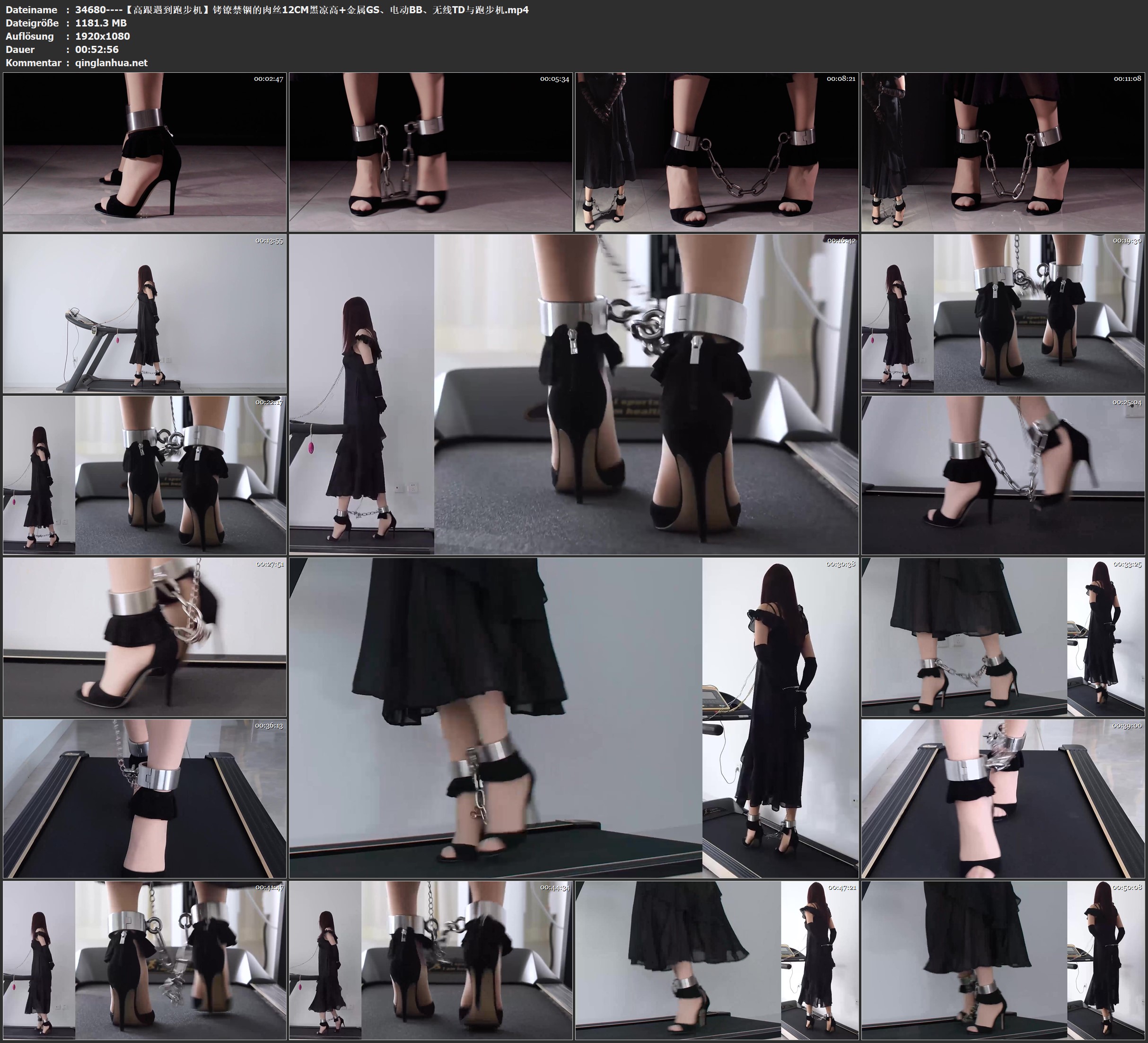Click the qinglanhua.net comment text
The image size is (1148, 1043).
[111, 62]
